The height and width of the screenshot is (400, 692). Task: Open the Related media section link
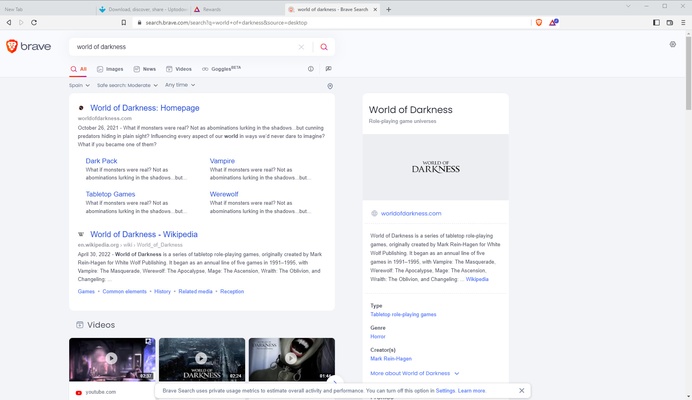tap(196, 291)
